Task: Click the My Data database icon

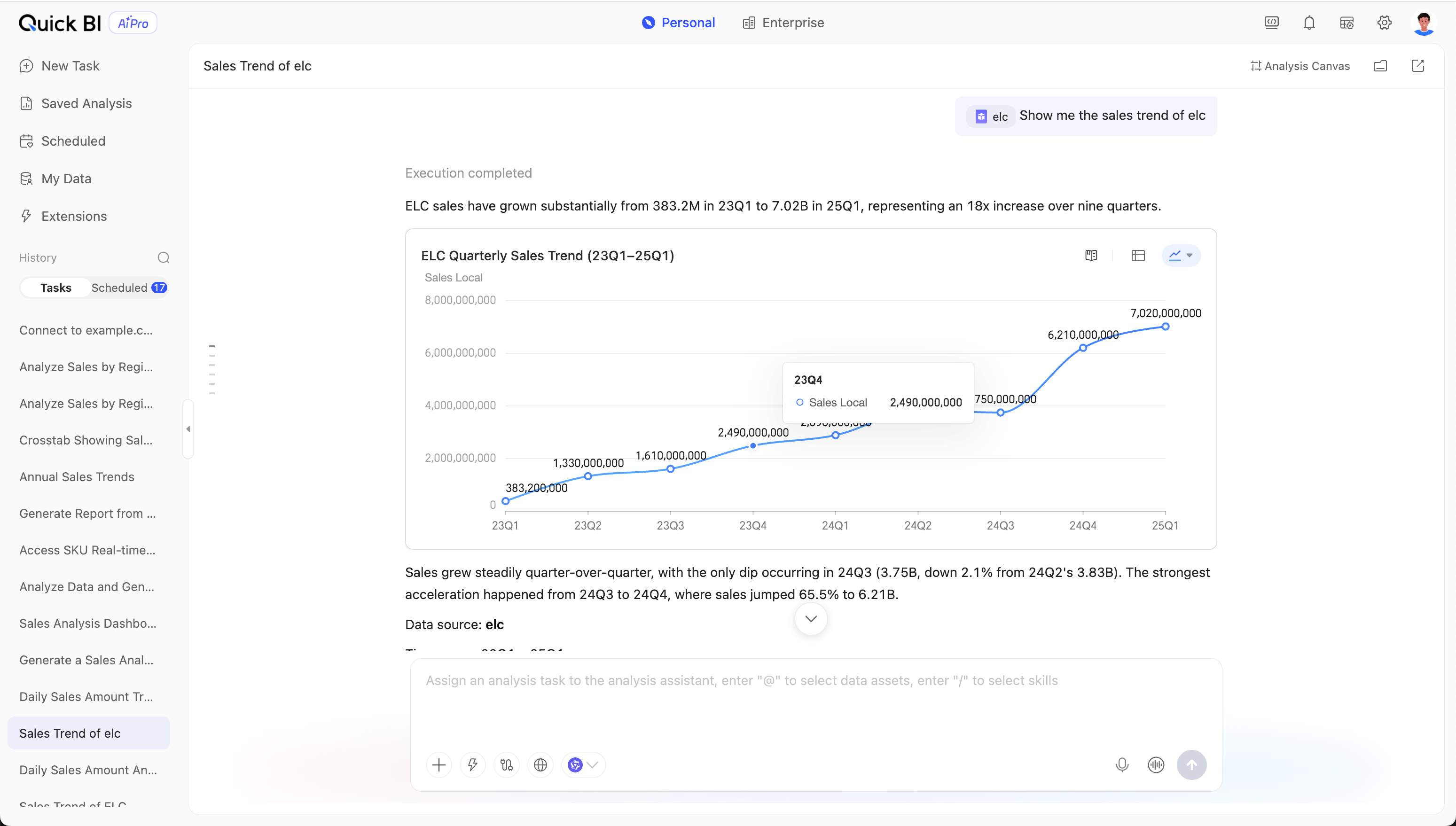Action: pos(26,179)
